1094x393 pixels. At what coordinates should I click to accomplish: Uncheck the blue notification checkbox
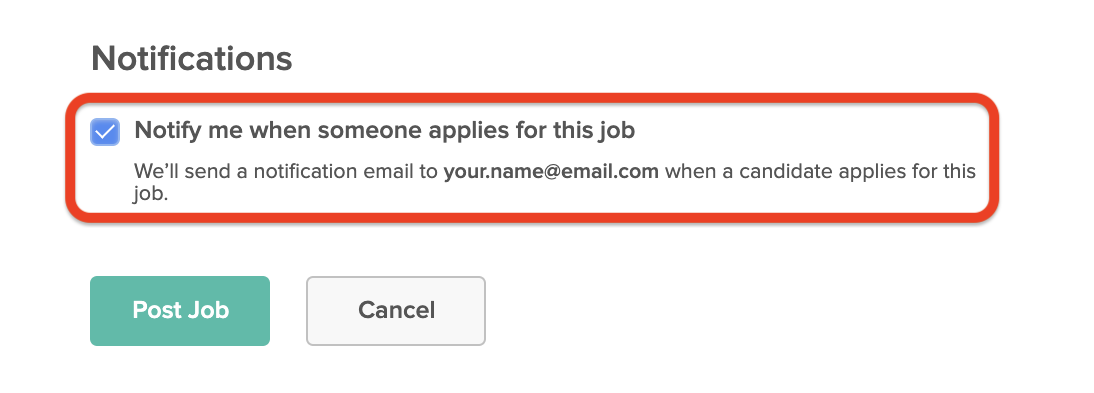tap(105, 132)
